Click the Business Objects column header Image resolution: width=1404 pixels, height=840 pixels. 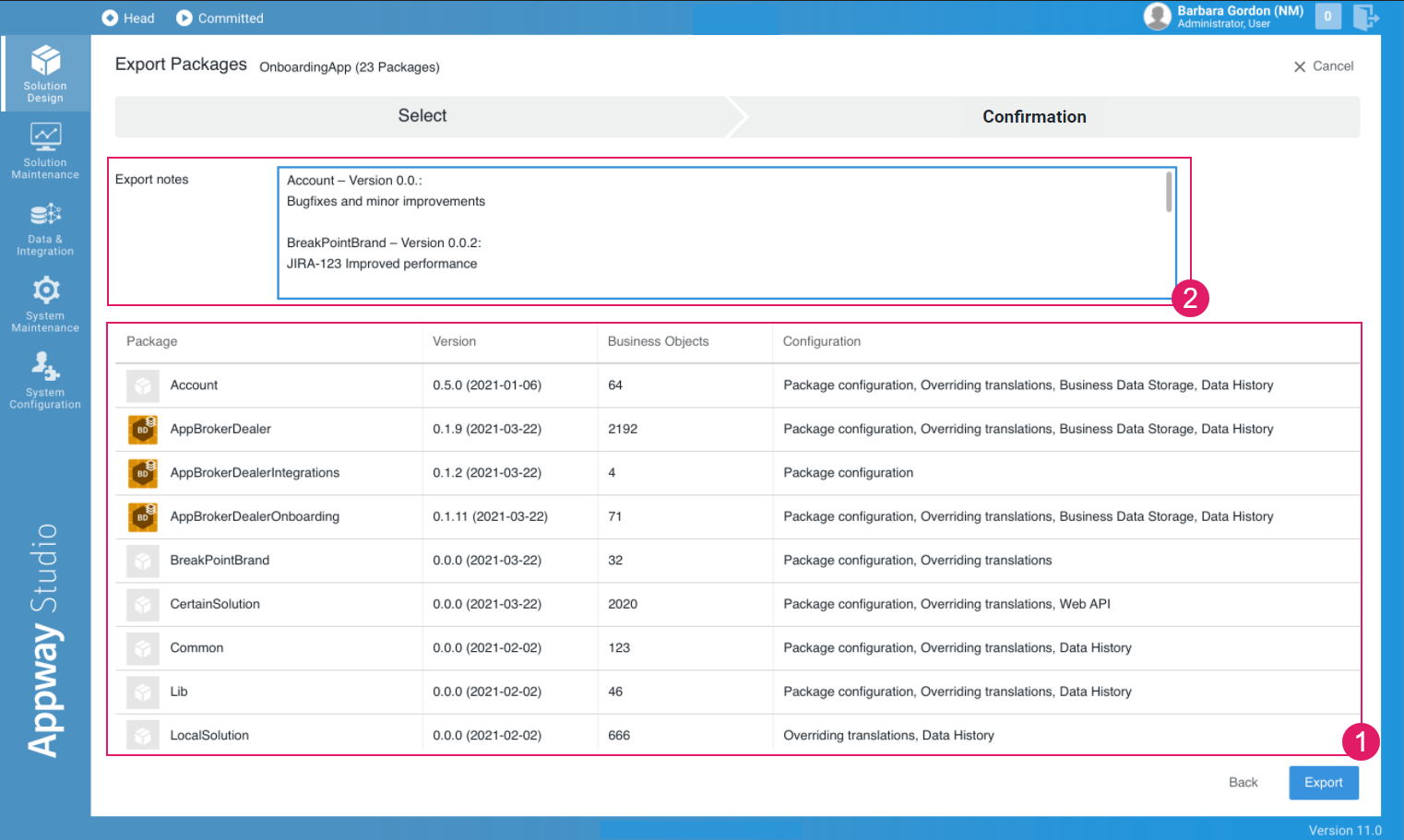659,341
